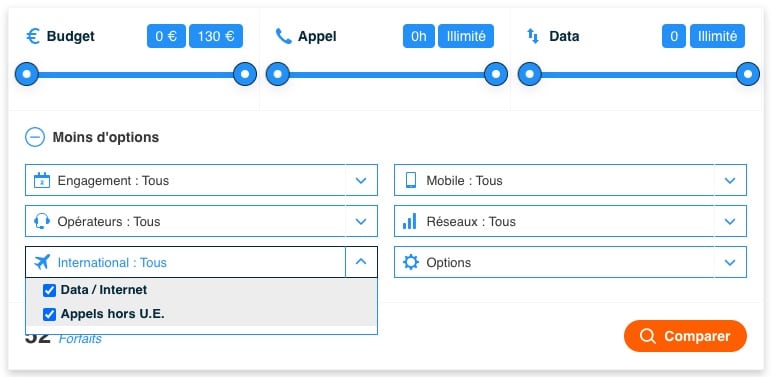Click the Data arrows icon
Screen dimensions: 771x377
point(533,36)
